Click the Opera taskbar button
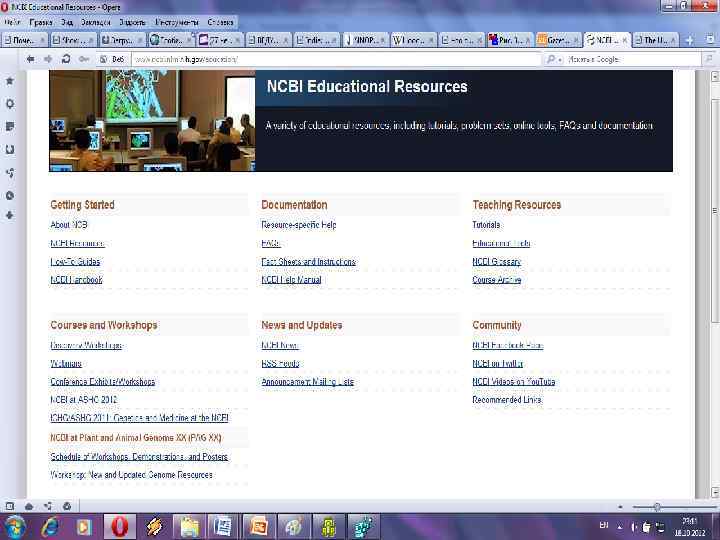This screenshot has width=720, height=540. 120,527
